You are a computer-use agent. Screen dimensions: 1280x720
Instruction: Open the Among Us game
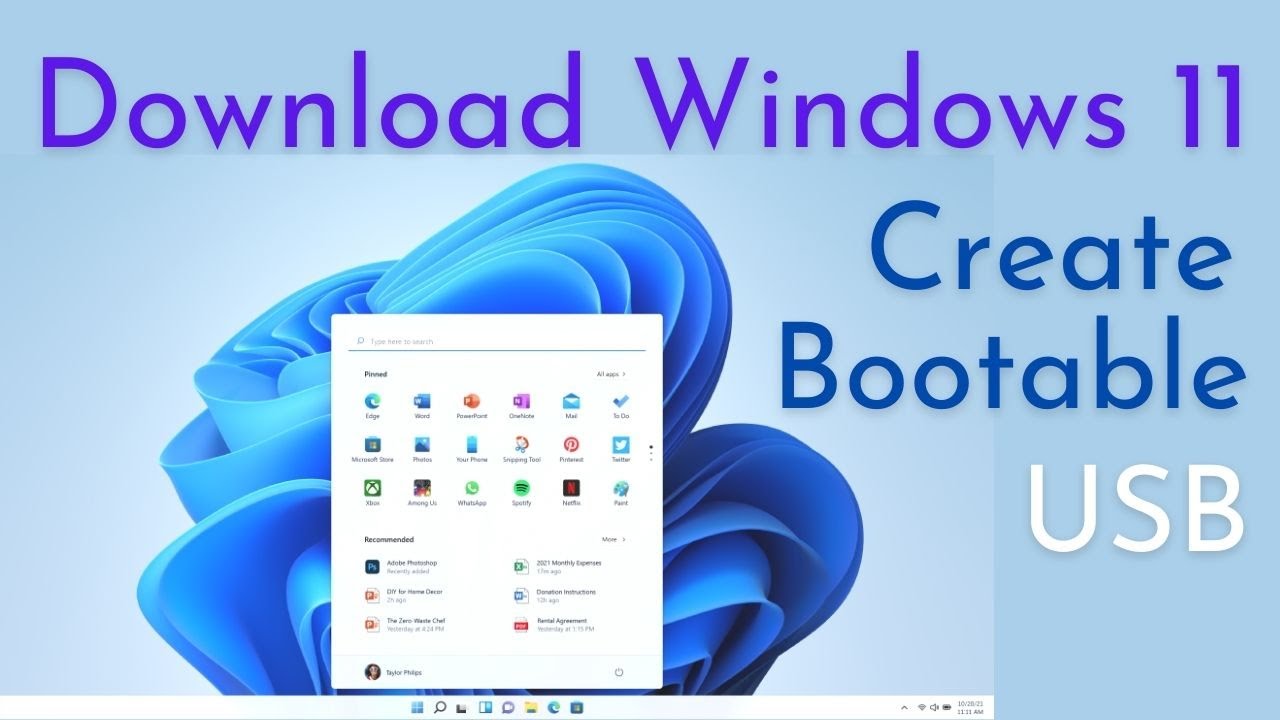tap(422, 493)
